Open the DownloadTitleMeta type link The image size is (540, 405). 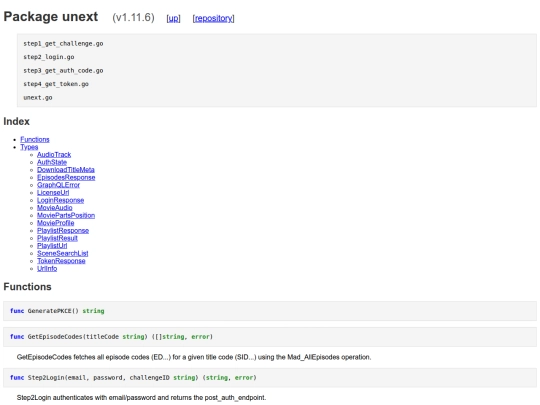coord(66,170)
